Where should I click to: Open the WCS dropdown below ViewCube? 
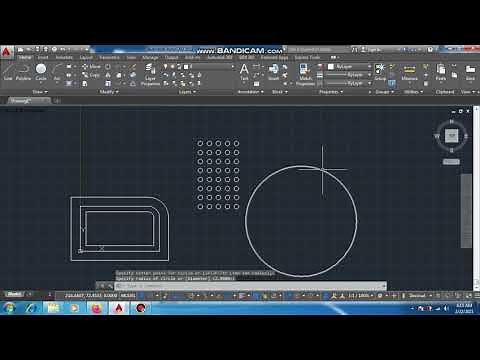click(x=451, y=162)
